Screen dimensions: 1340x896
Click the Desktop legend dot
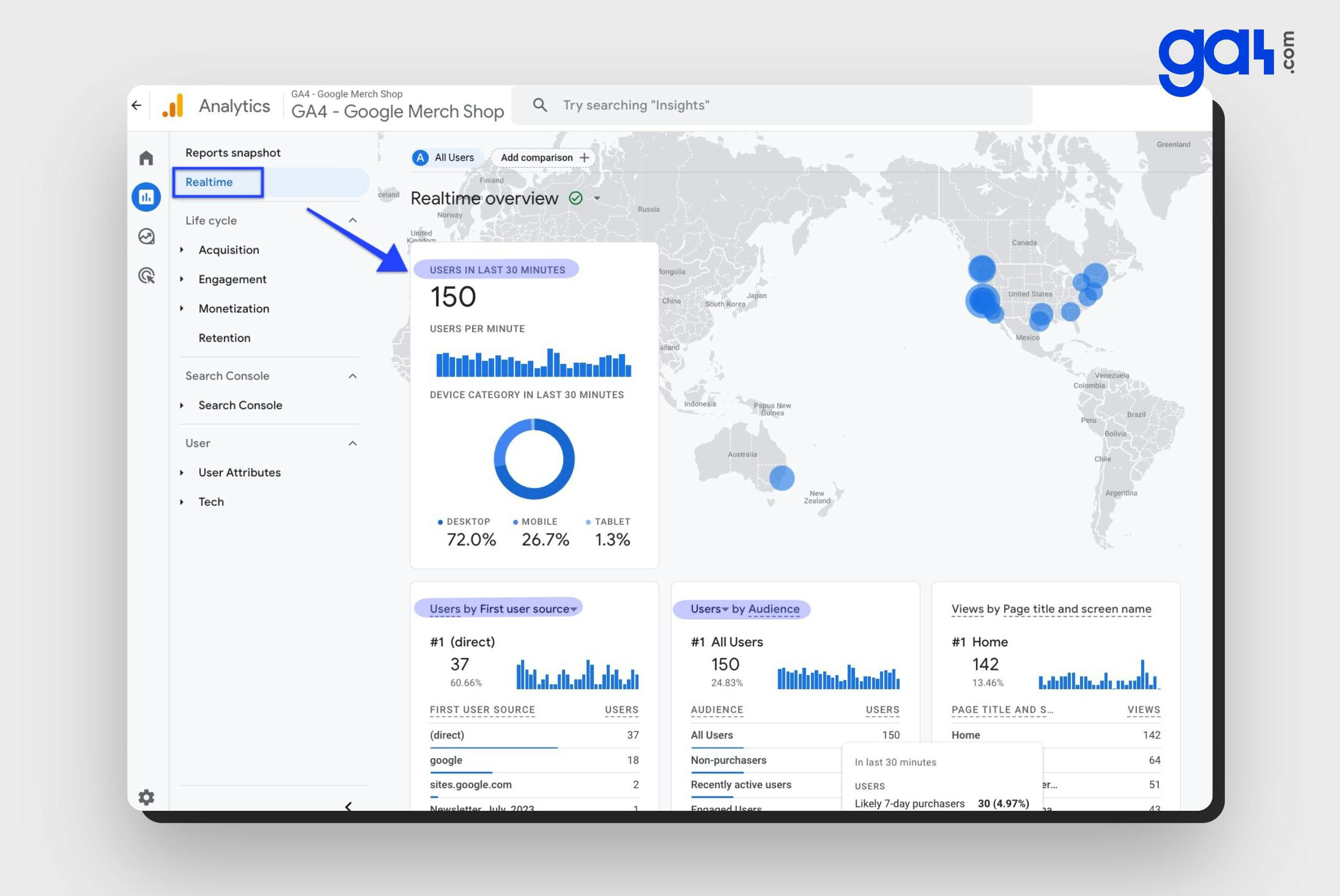tap(440, 522)
